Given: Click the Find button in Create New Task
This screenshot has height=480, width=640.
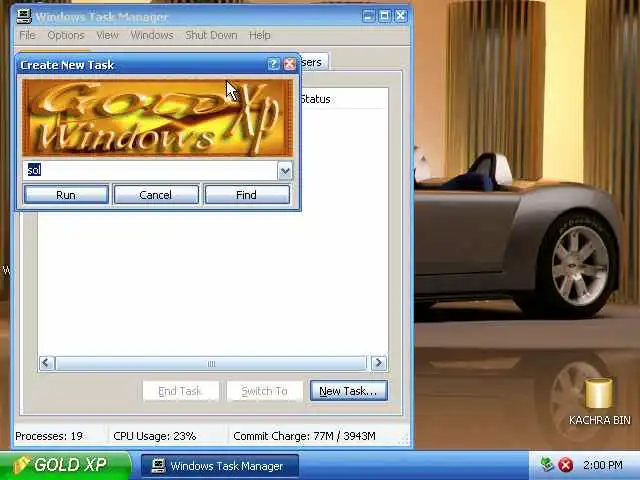Looking at the screenshot, I should pyautogui.click(x=247, y=195).
